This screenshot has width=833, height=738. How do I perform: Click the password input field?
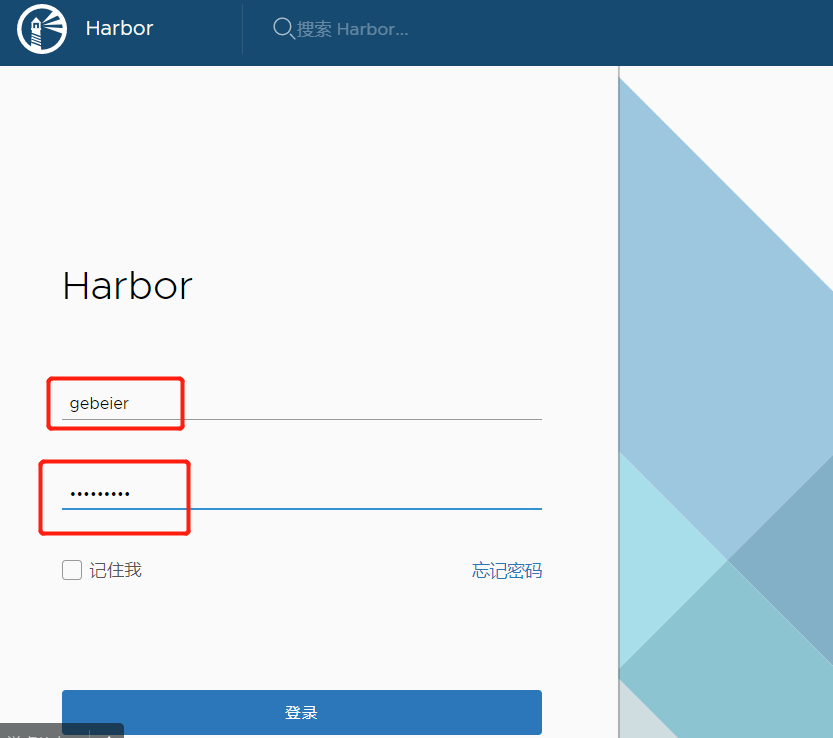302,493
